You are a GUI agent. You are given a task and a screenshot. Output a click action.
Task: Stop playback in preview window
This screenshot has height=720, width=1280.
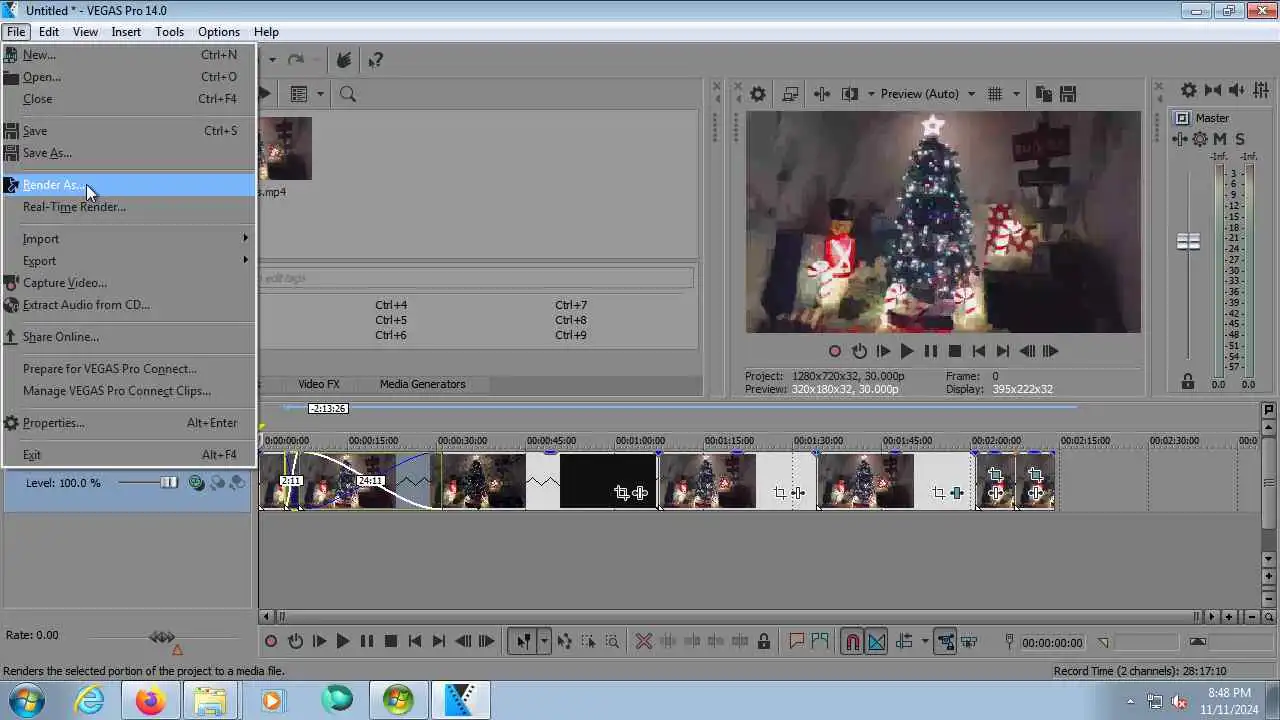955,351
